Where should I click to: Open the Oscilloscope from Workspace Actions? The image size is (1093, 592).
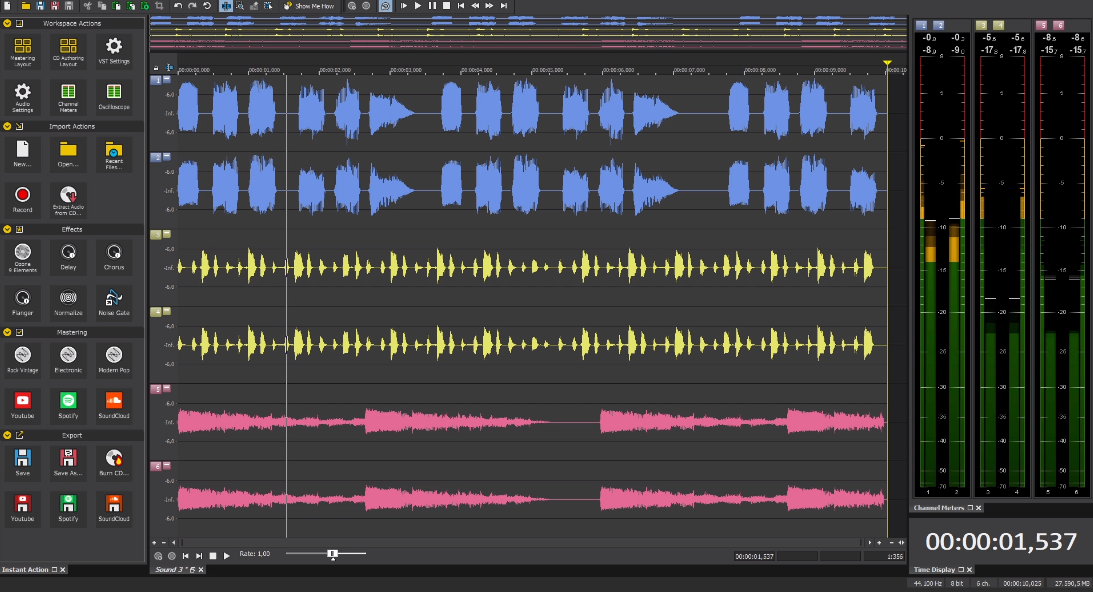click(x=113, y=96)
